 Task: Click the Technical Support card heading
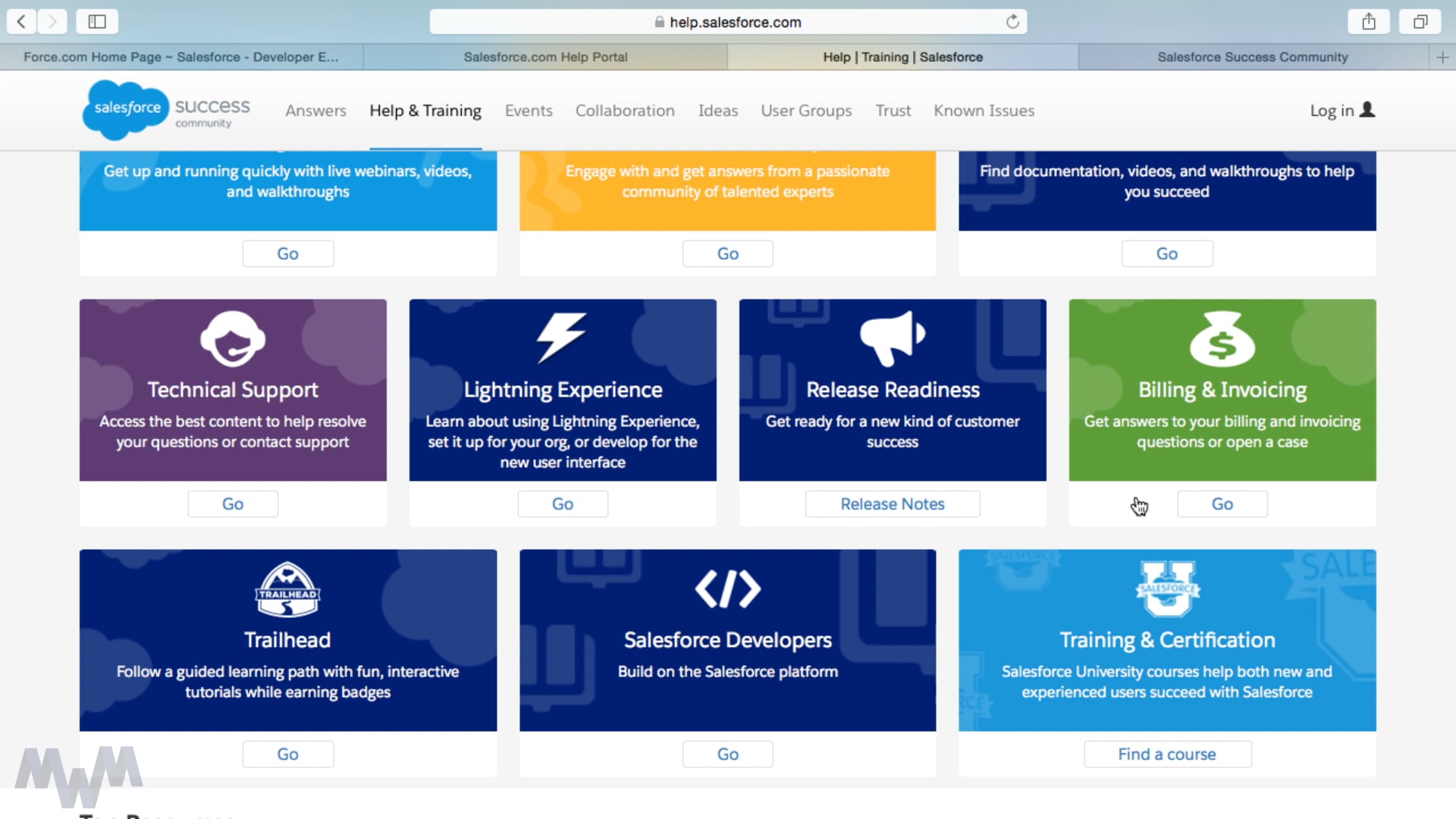[x=233, y=390]
